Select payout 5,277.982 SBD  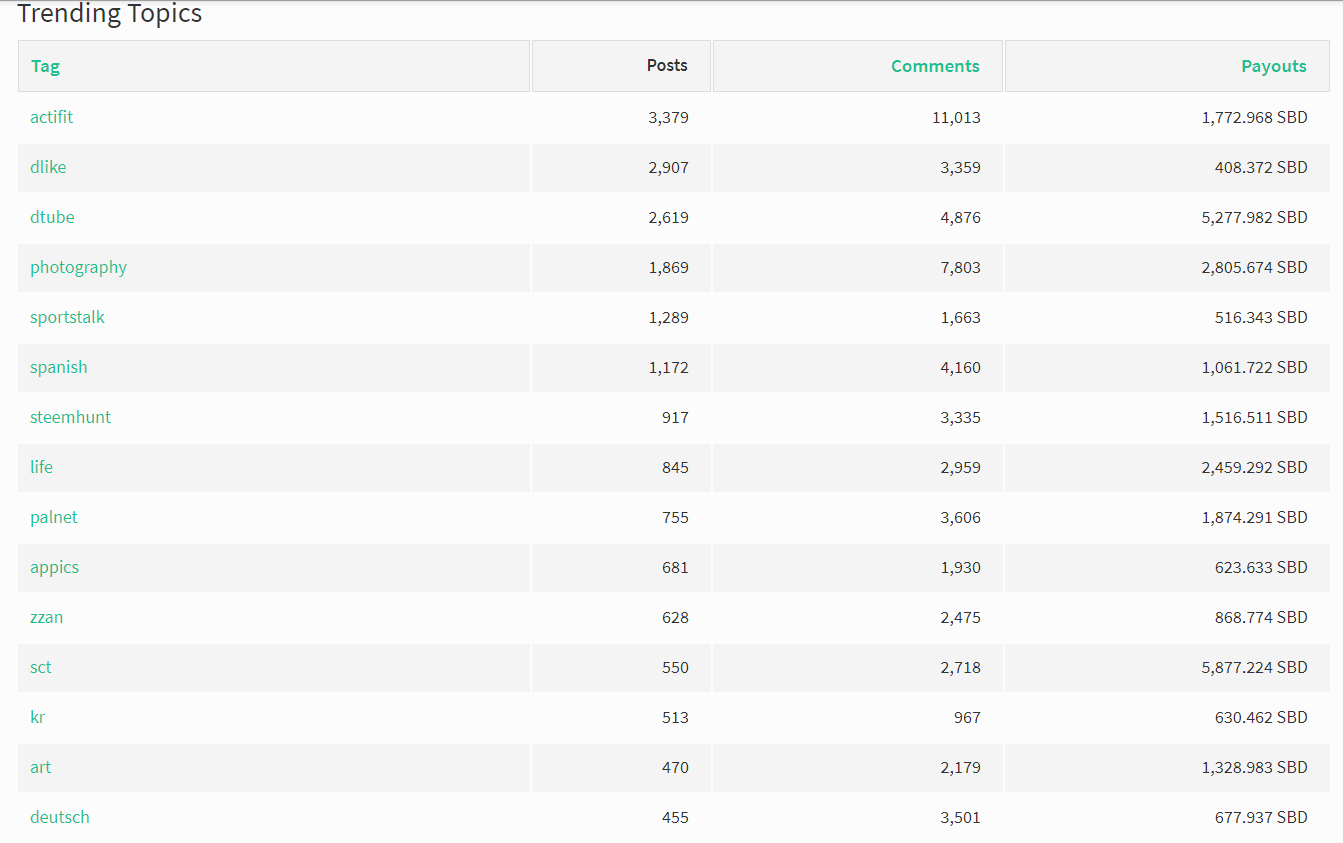(1254, 217)
